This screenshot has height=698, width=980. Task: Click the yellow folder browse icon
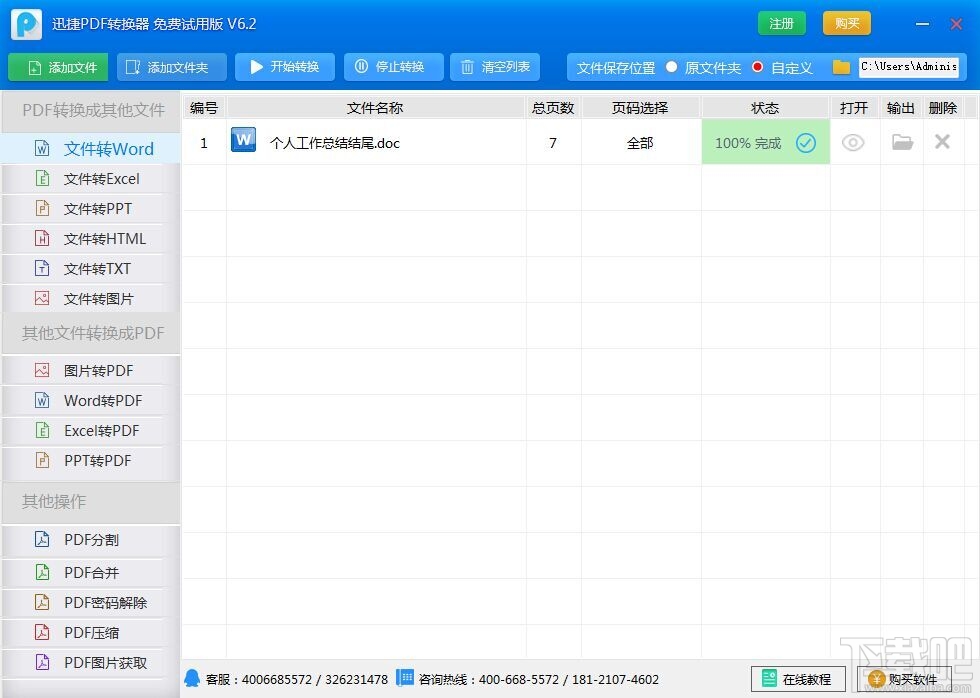[841, 67]
